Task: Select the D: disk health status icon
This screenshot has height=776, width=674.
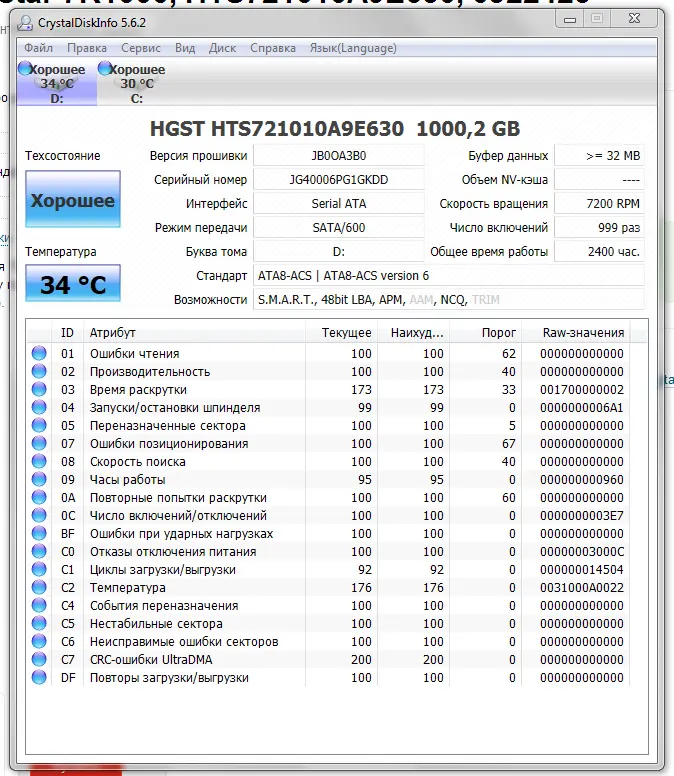Action: point(25,69)
